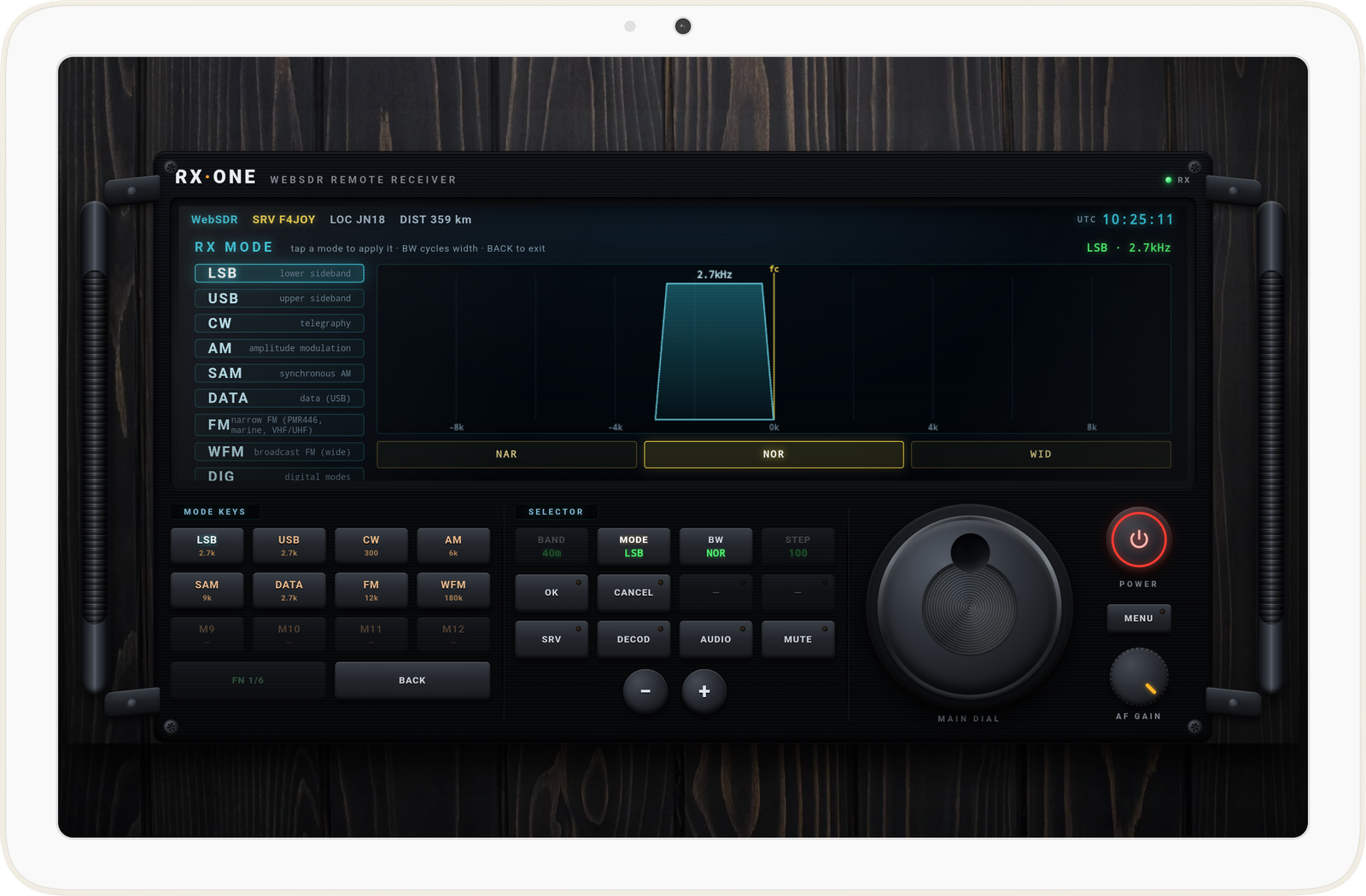Image resolution: width=1366 pixels, height=896 pixels.
Task: Select DIG digital modes entry
Action: [279, 475]
